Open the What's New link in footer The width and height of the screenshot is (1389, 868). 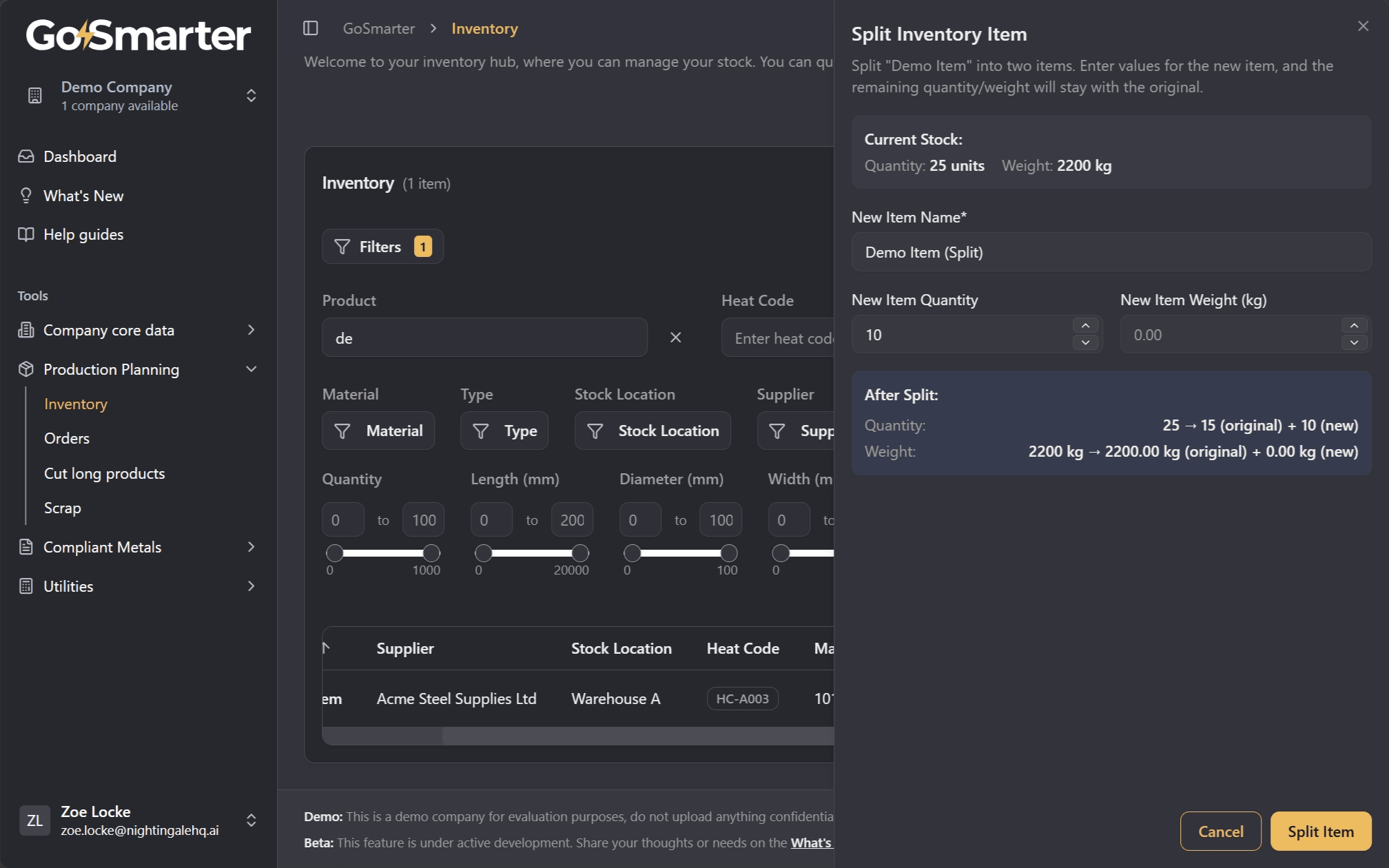click(812, 843)
